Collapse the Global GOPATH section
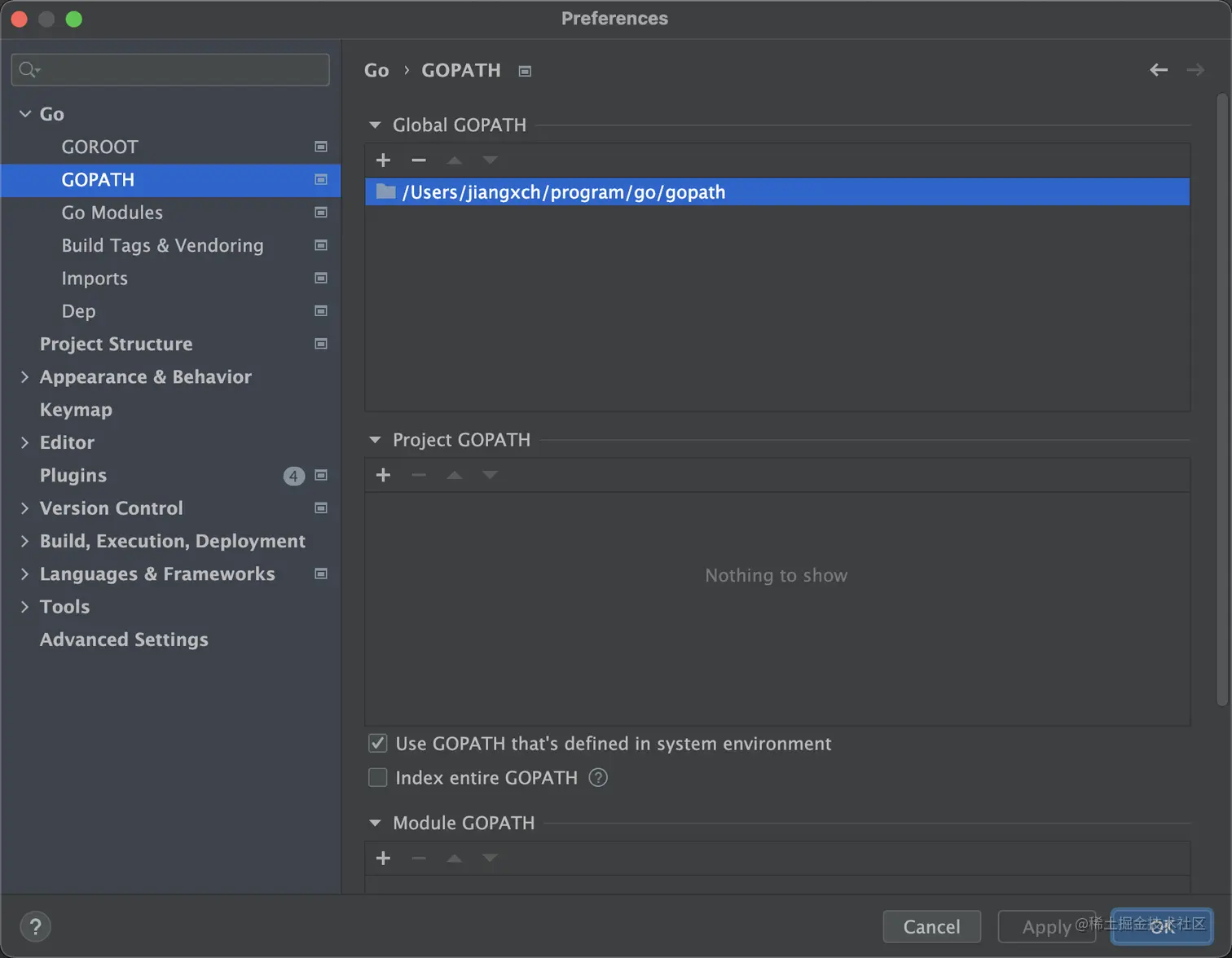 375,125
